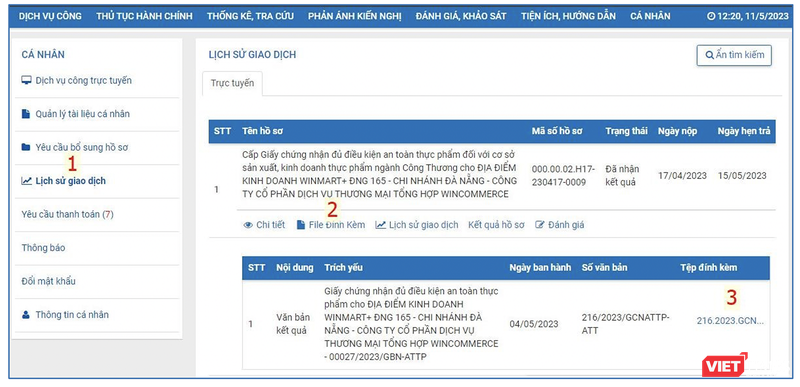Click the eye icon next to Chi tiết
The height and width of the screenshot is (387, 800).
248,225
